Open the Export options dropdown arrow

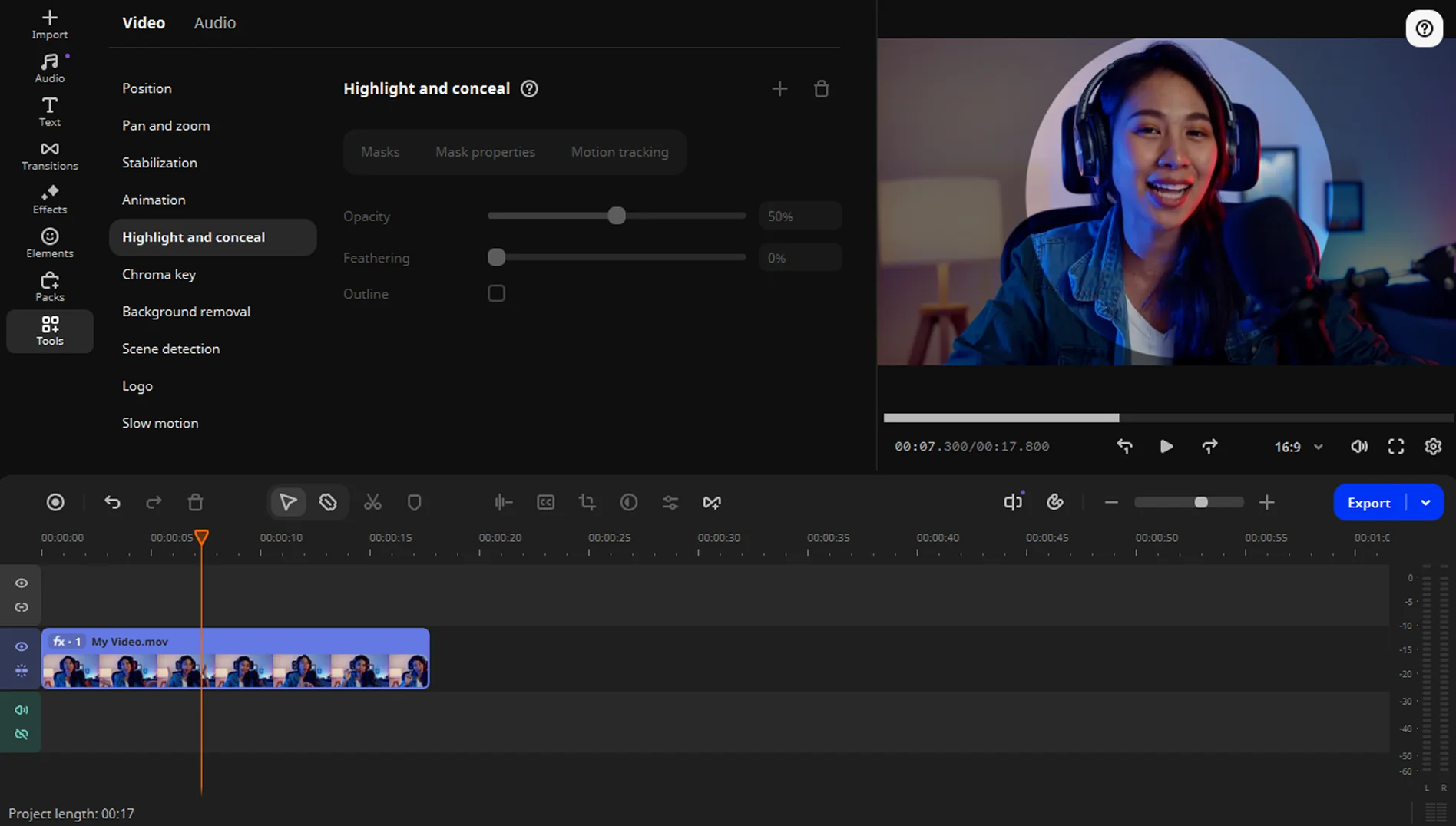[x=1426, y=503]
